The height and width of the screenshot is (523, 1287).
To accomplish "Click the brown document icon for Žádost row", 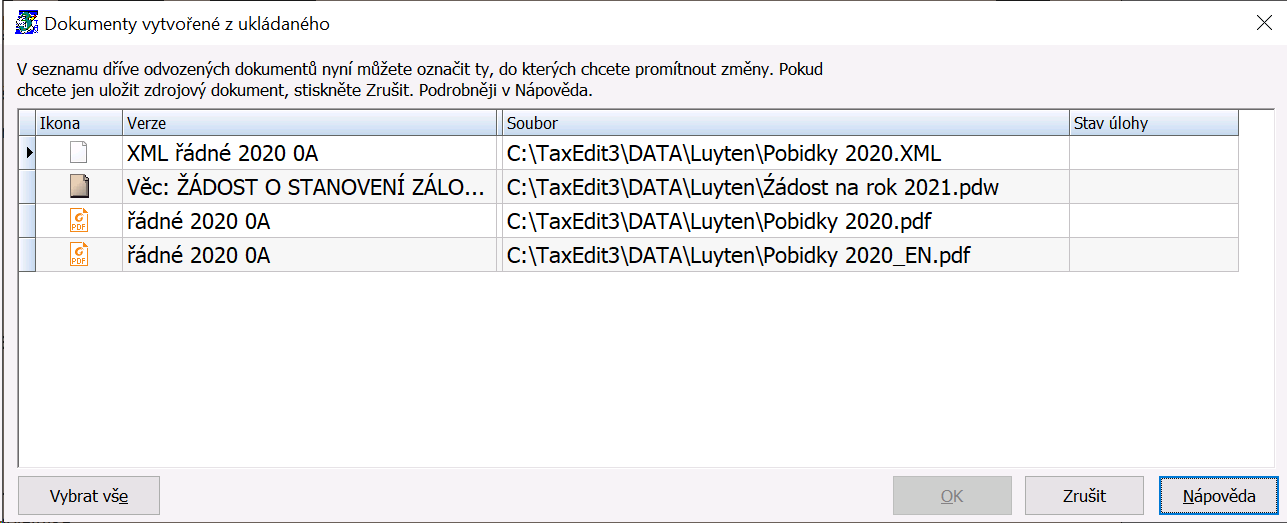I will [x=79, y=187].
